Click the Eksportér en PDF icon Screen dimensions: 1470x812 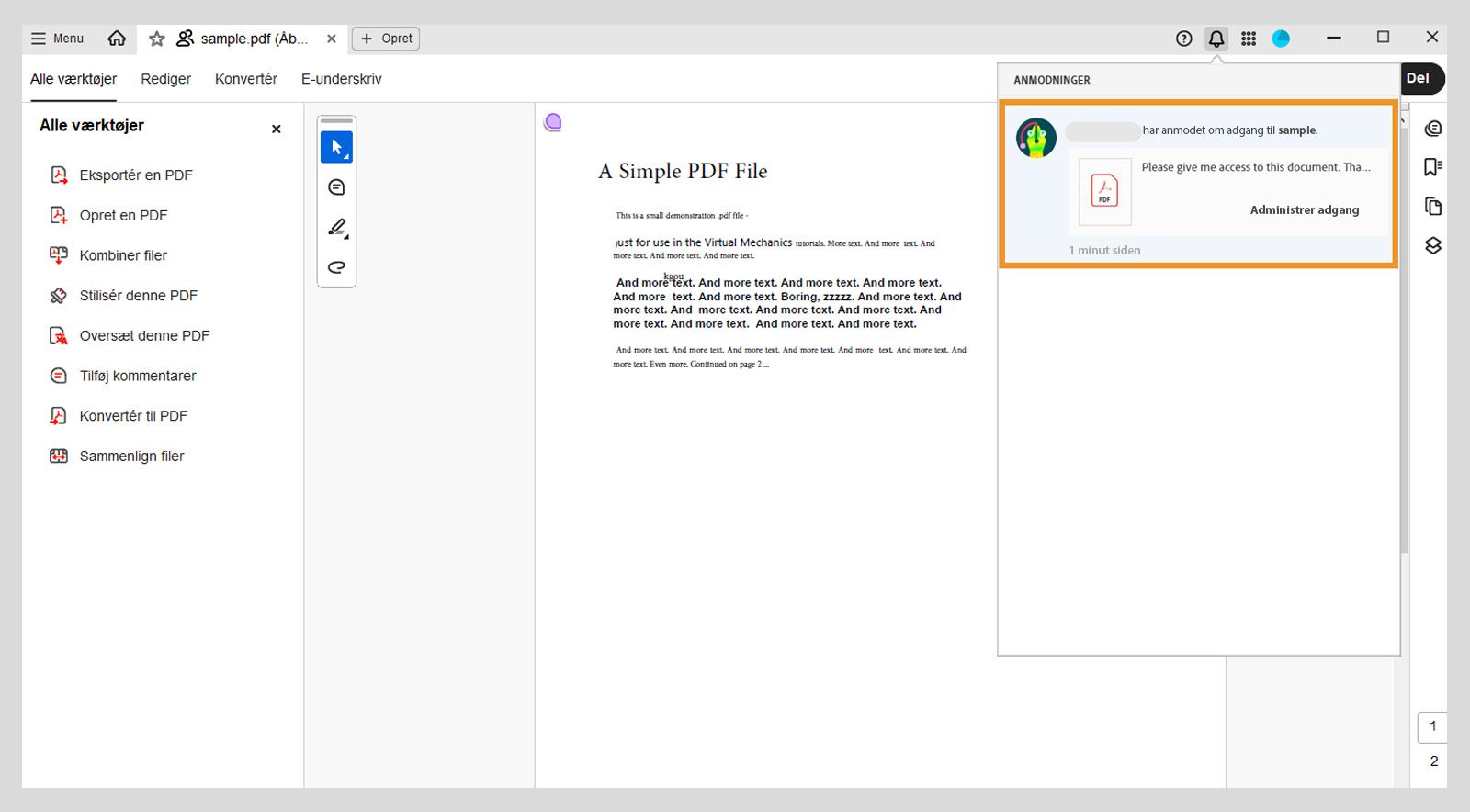pos(59,175)
